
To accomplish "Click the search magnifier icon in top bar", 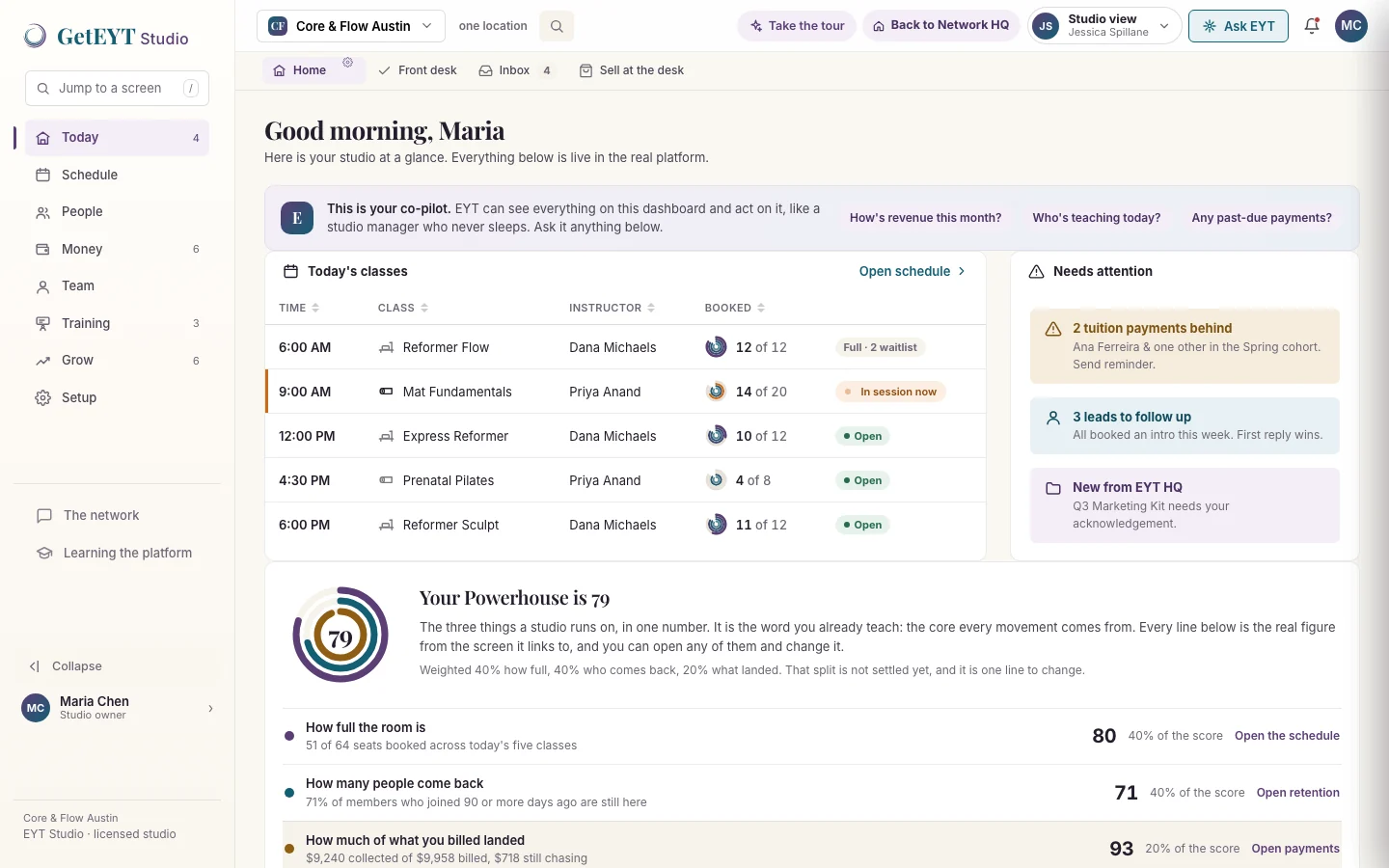I will (x=557, y=26).
